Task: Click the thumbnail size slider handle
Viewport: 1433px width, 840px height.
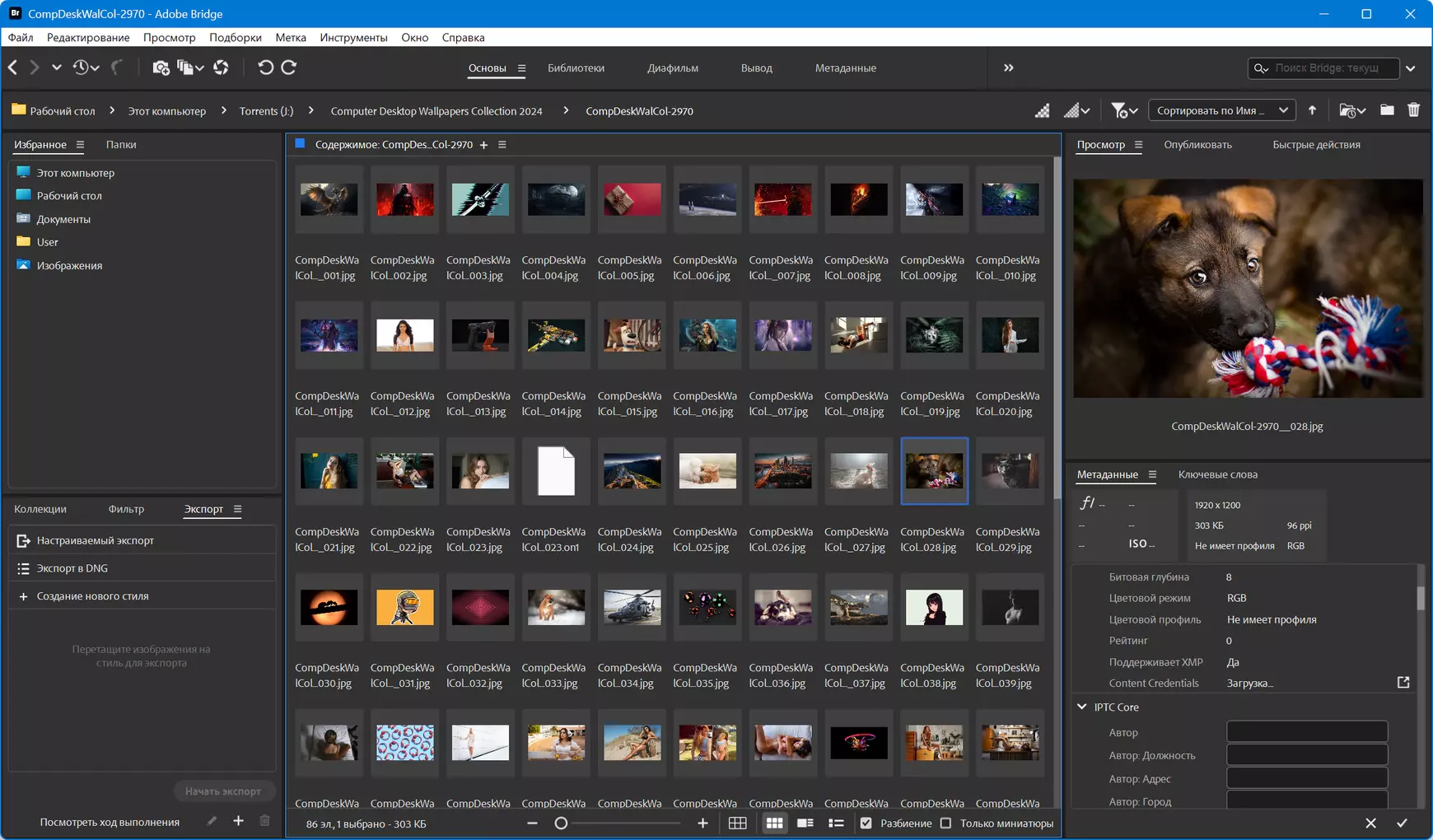Action: tap(561, 823)
